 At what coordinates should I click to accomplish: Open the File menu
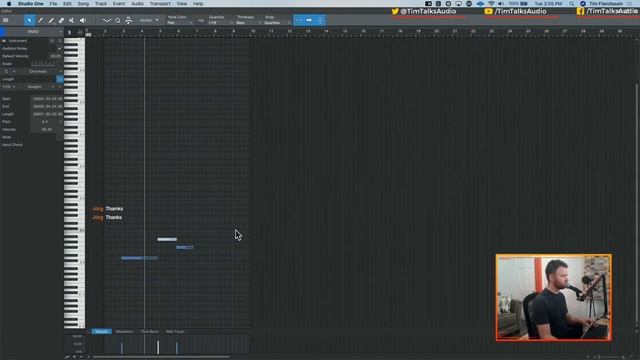coord(53,4)
